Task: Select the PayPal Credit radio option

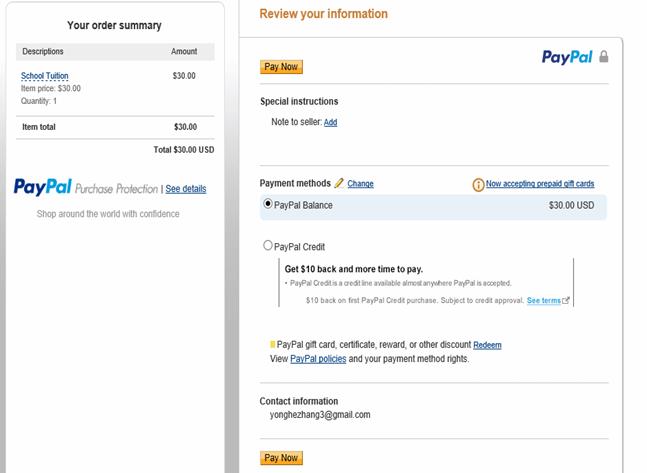Action: pyautogui.click(x=268, y=245)
